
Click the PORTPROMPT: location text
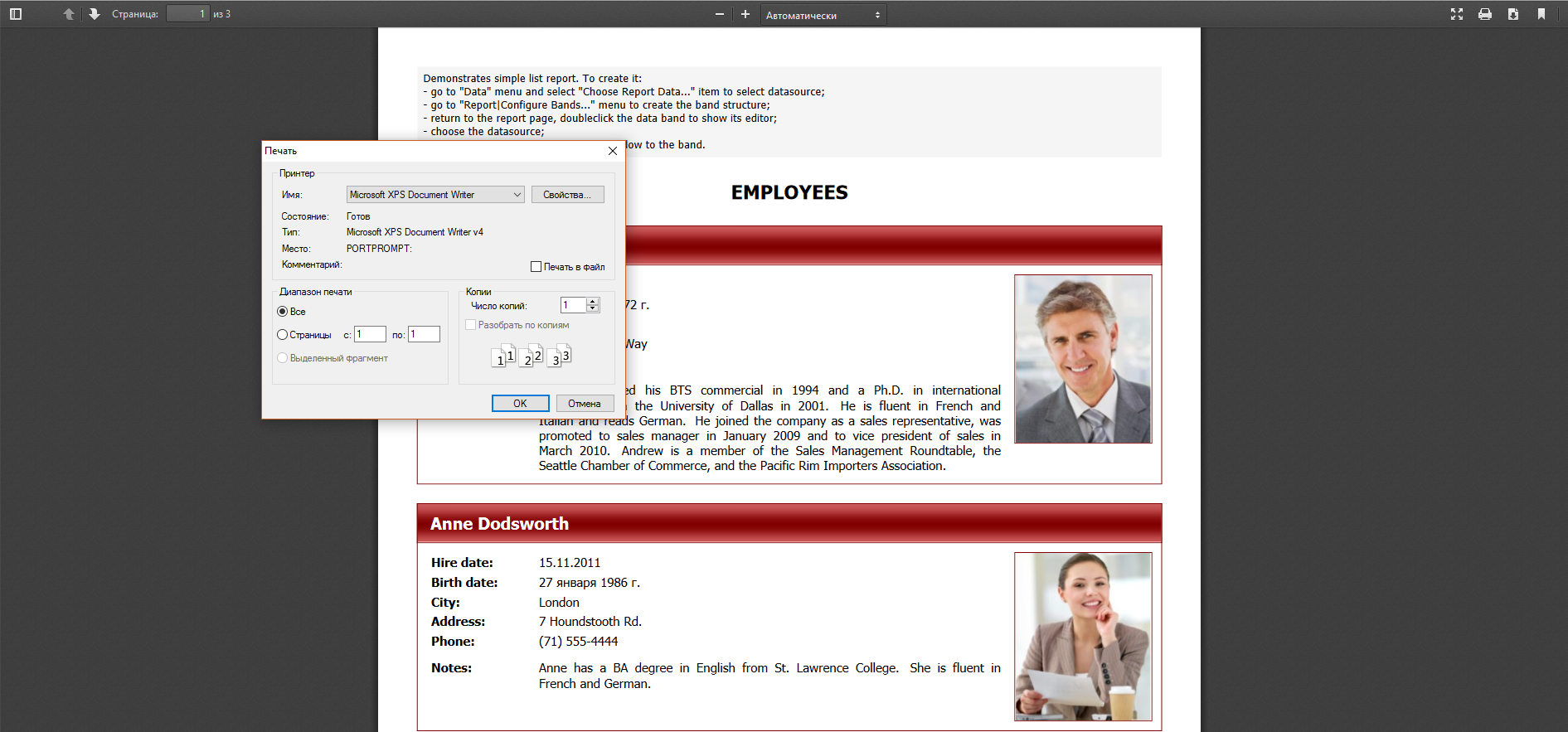[379, 249]
